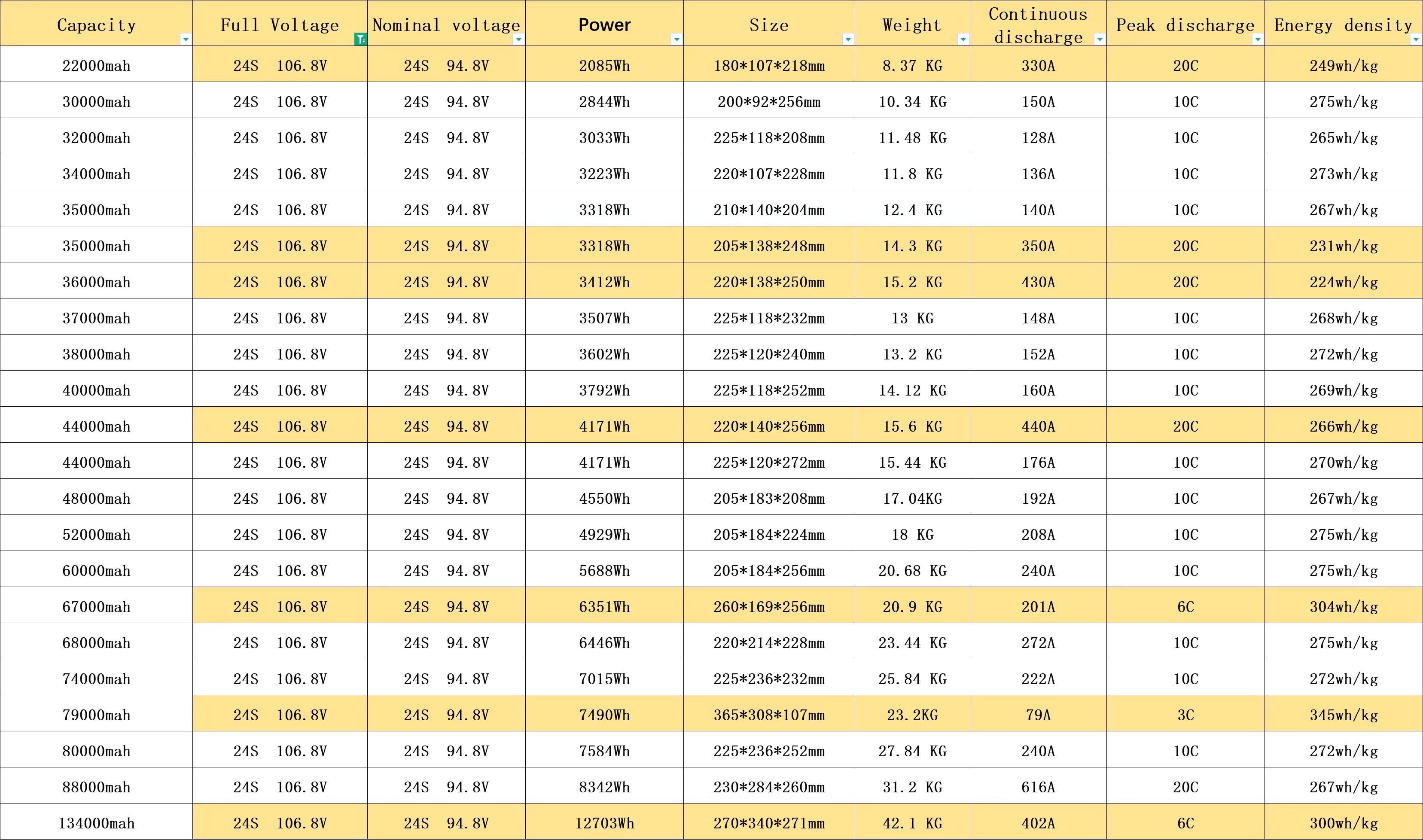This screenshot has height=840, width=1423.
Task: Select the 365*308*107mm size cell
Action: click(x=769, y=714)
